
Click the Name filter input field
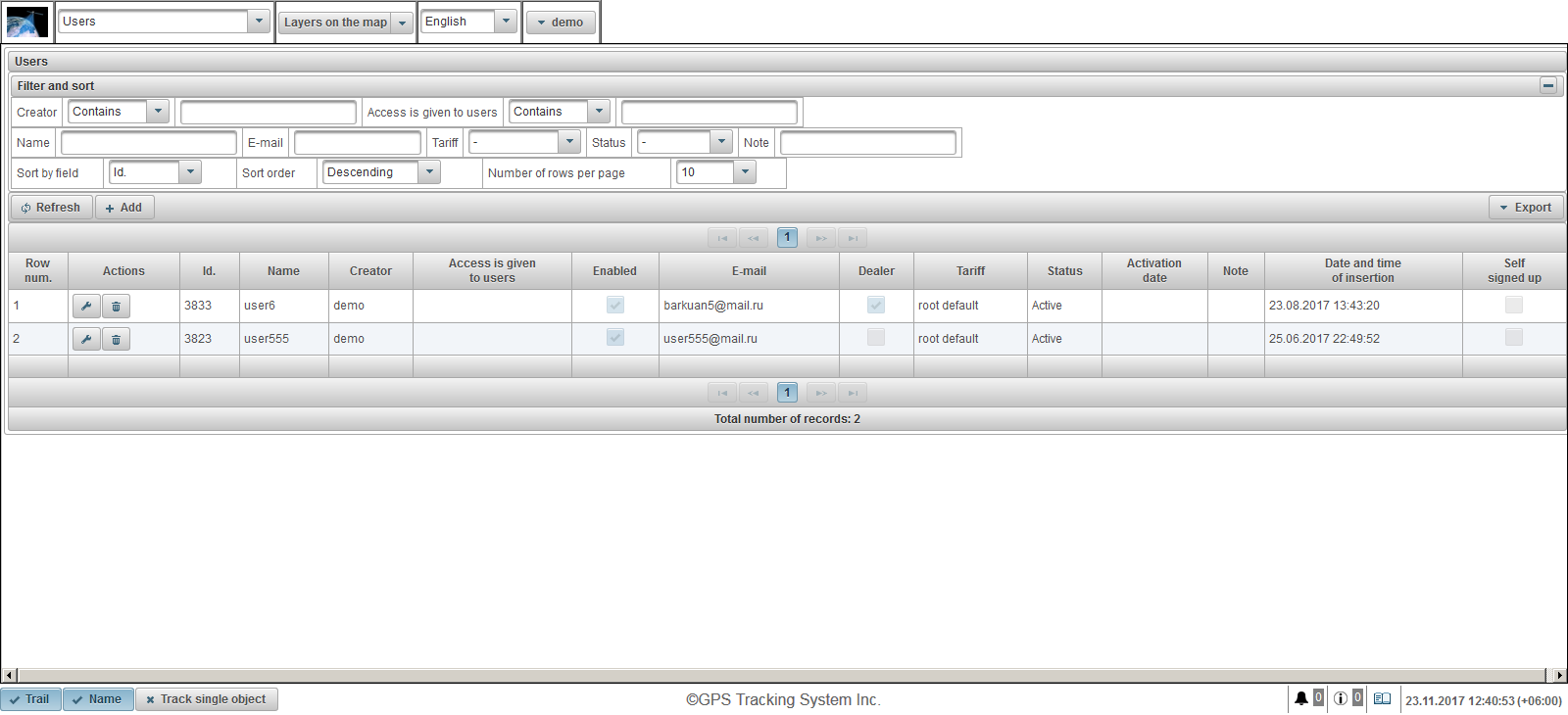pyautogui.click(x=149, y=143)
